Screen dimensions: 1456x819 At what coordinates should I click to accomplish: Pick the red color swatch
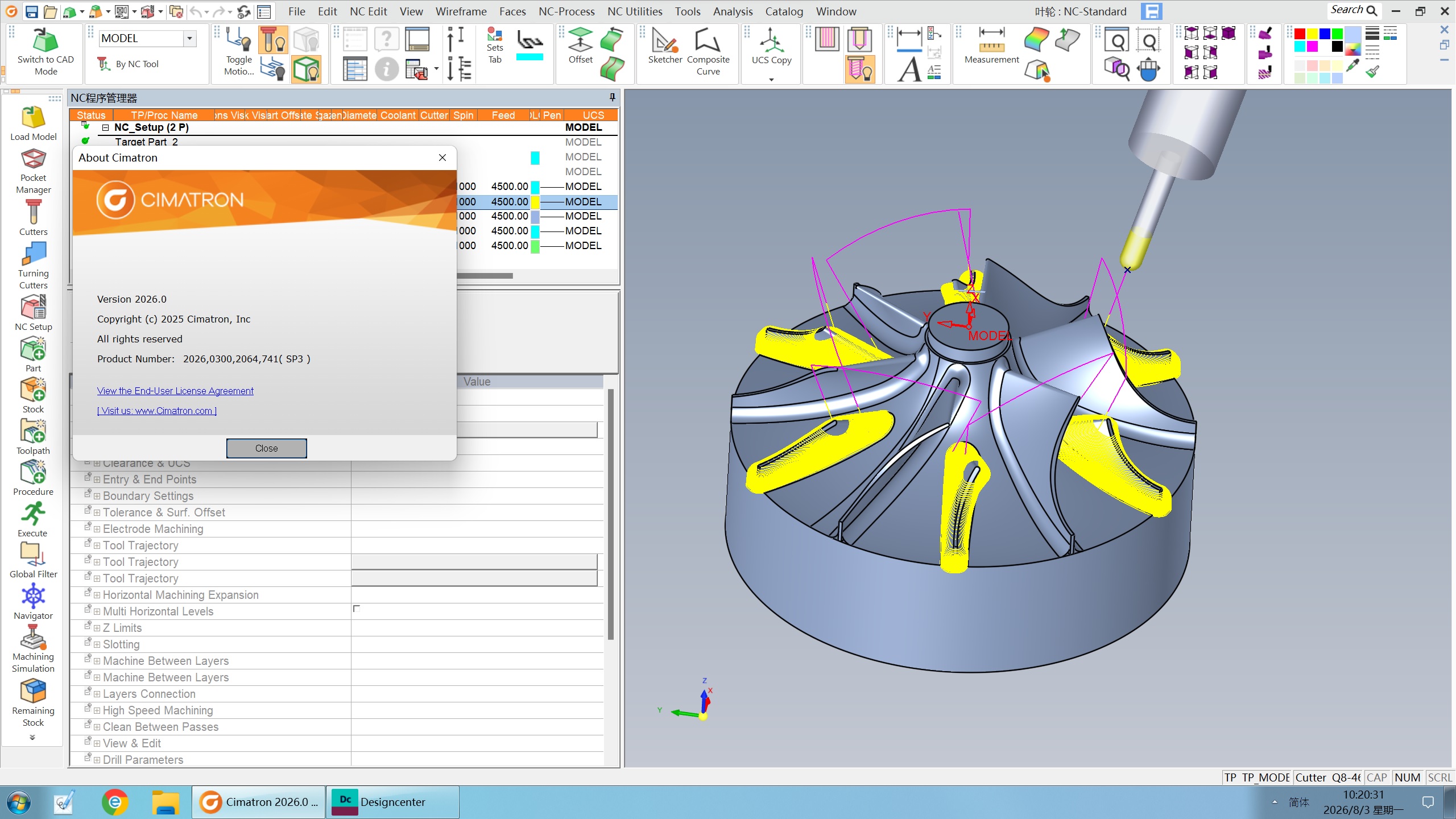coord(1300,34)
